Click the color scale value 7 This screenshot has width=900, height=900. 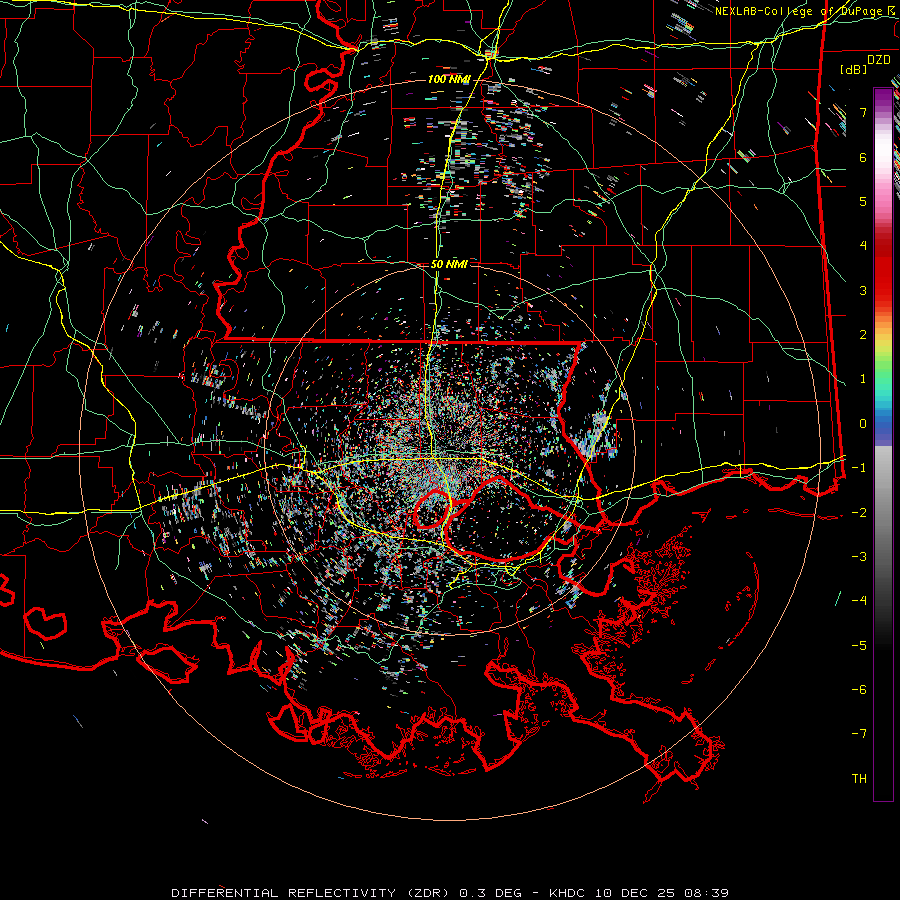[x=863, y=112]
